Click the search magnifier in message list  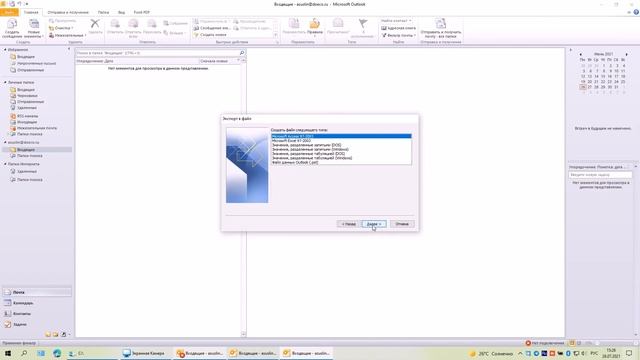point(242,53)
